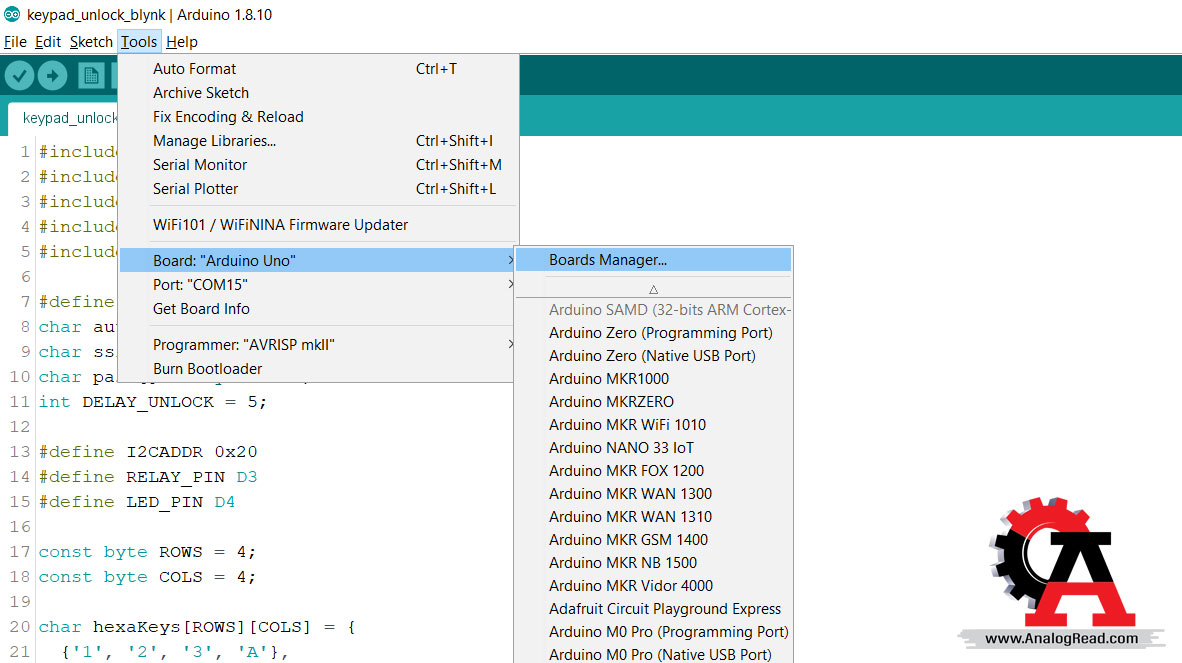Select Arduino MKR GSM 1400 board
1182x663 pixels.
654,539
